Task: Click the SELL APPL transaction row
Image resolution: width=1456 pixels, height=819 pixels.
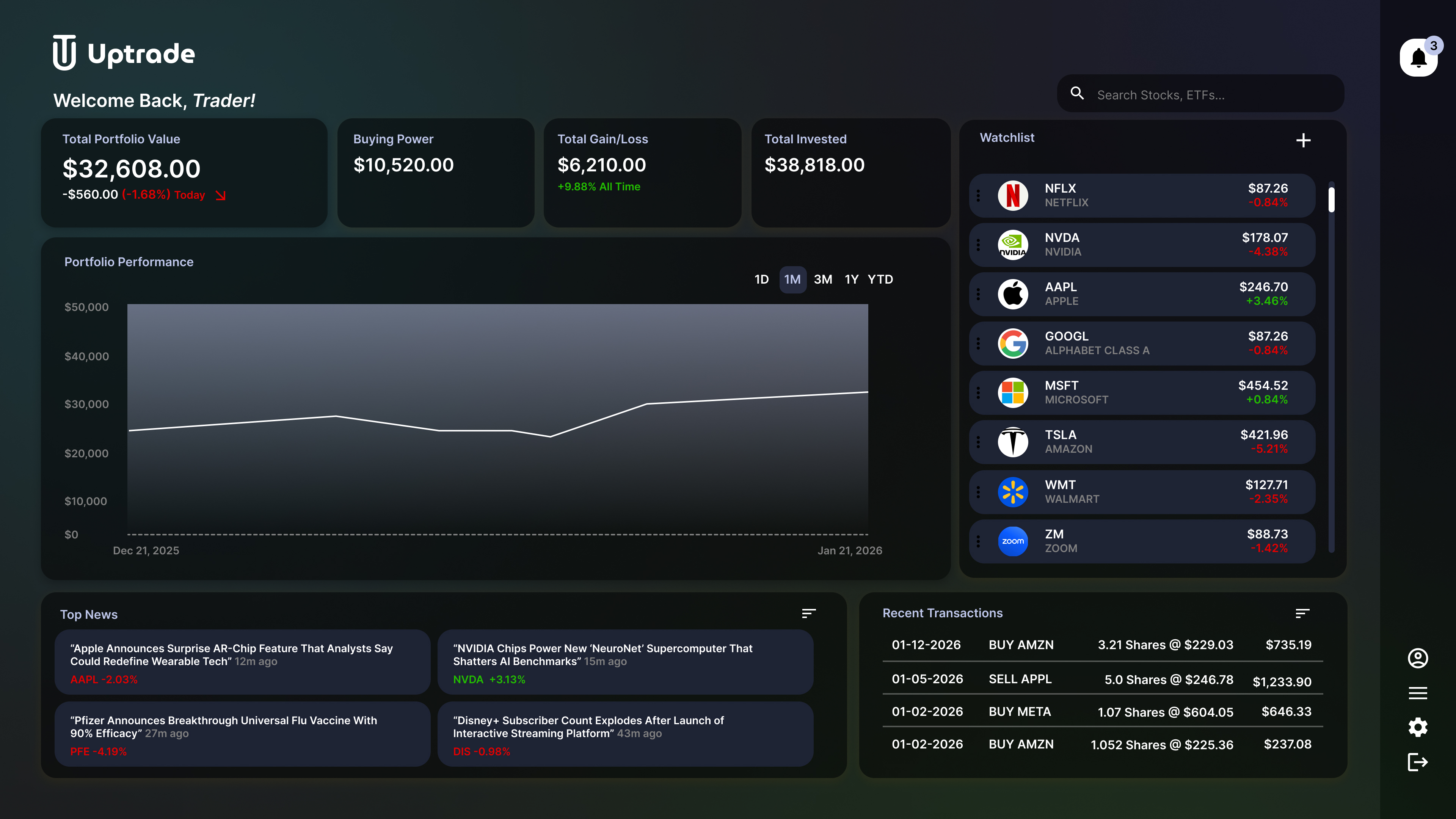Action: pos(1102,680)
